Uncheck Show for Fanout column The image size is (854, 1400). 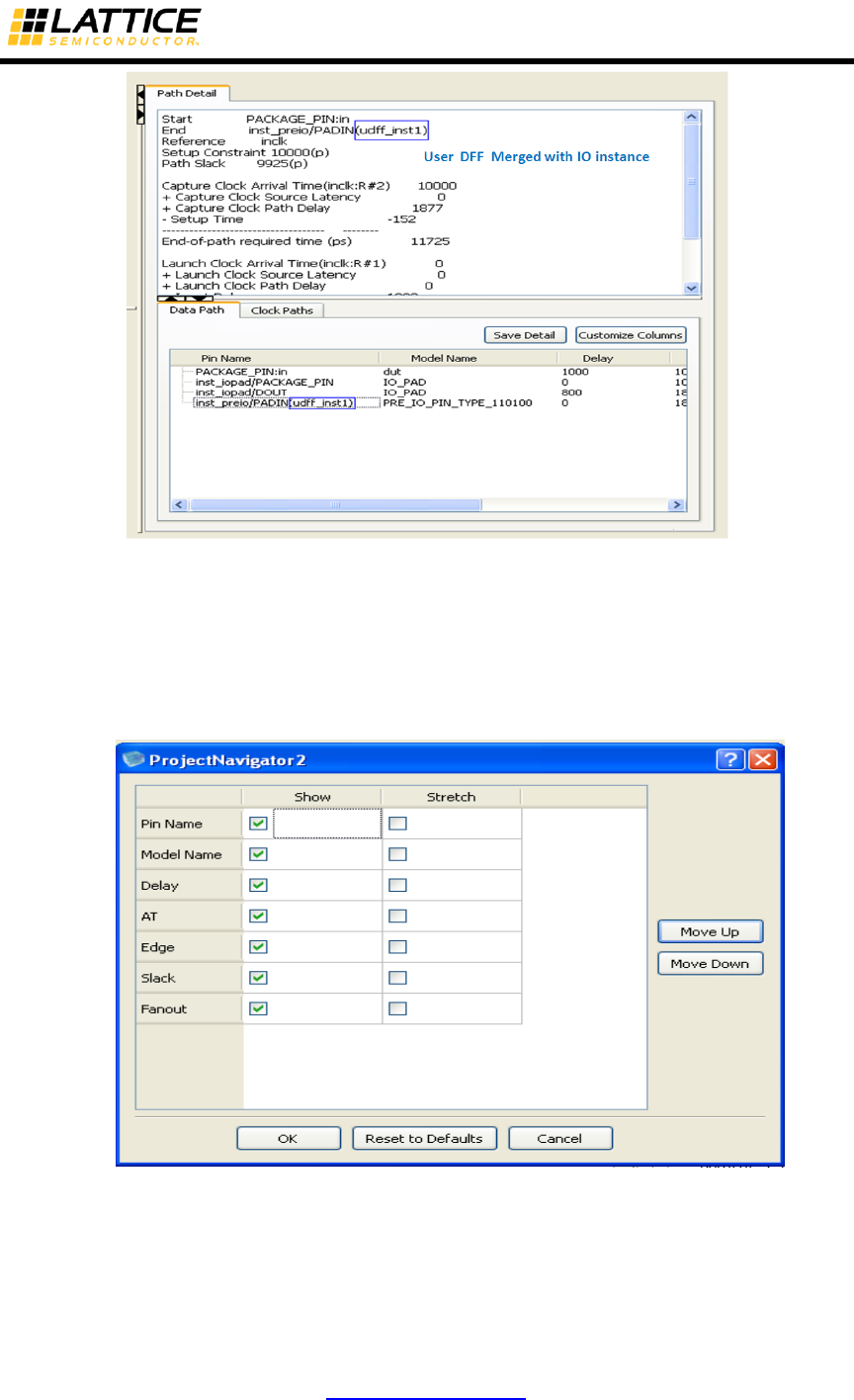pyautogui.click(x=258, y=1008)
